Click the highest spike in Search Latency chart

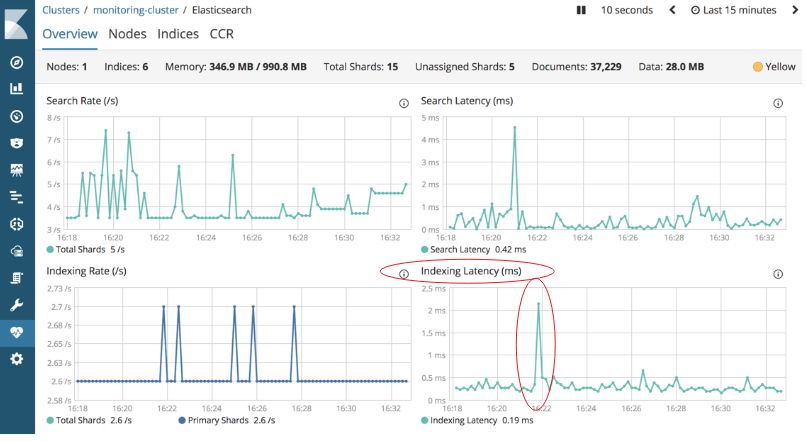(x=515, y=127)
